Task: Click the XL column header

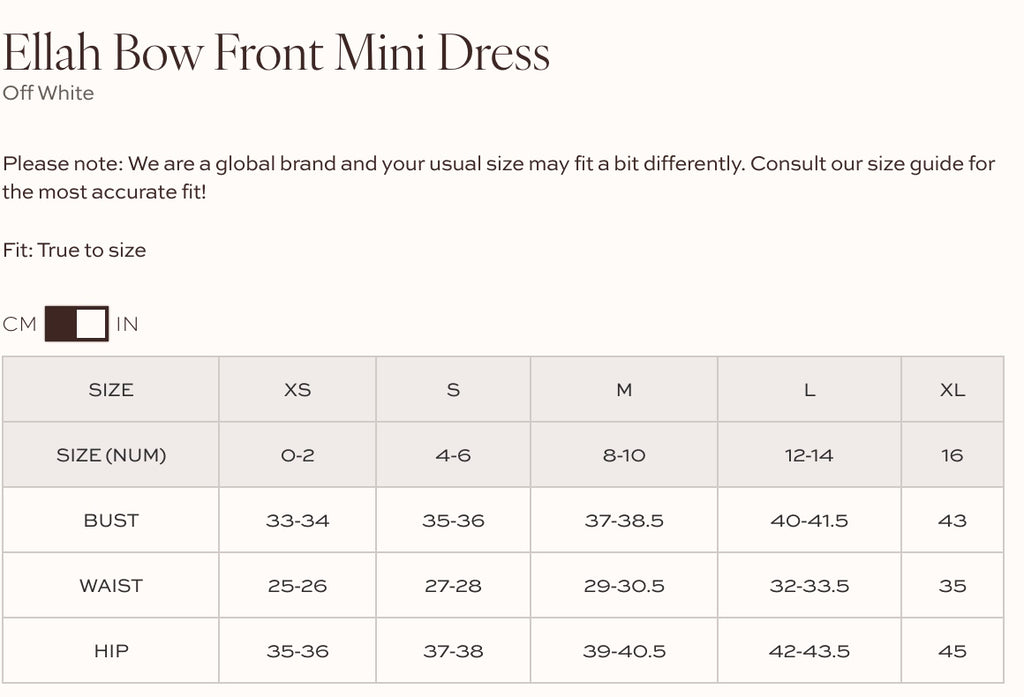Action: 954,389
